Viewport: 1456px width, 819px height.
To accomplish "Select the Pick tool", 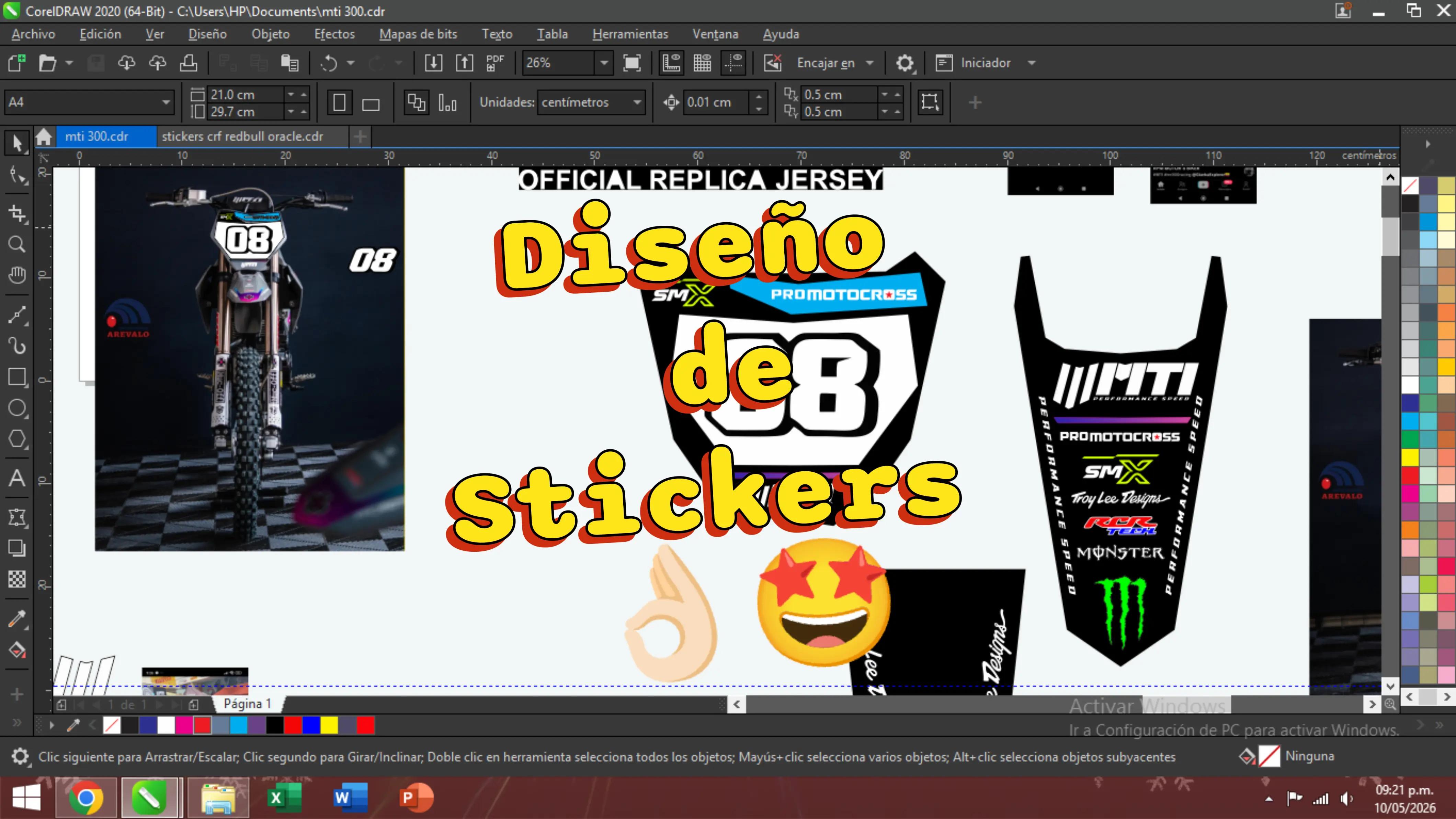I will click(x=17, y=143).
